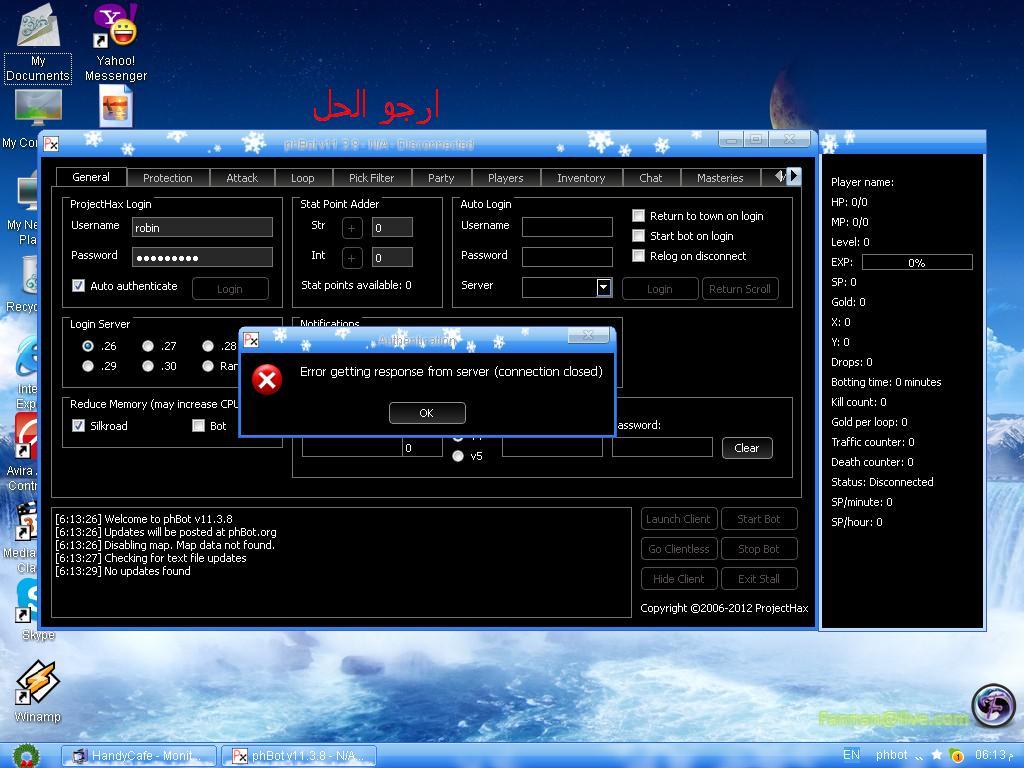Switch to HandyCafe taskbar window

tap(140, 756)
